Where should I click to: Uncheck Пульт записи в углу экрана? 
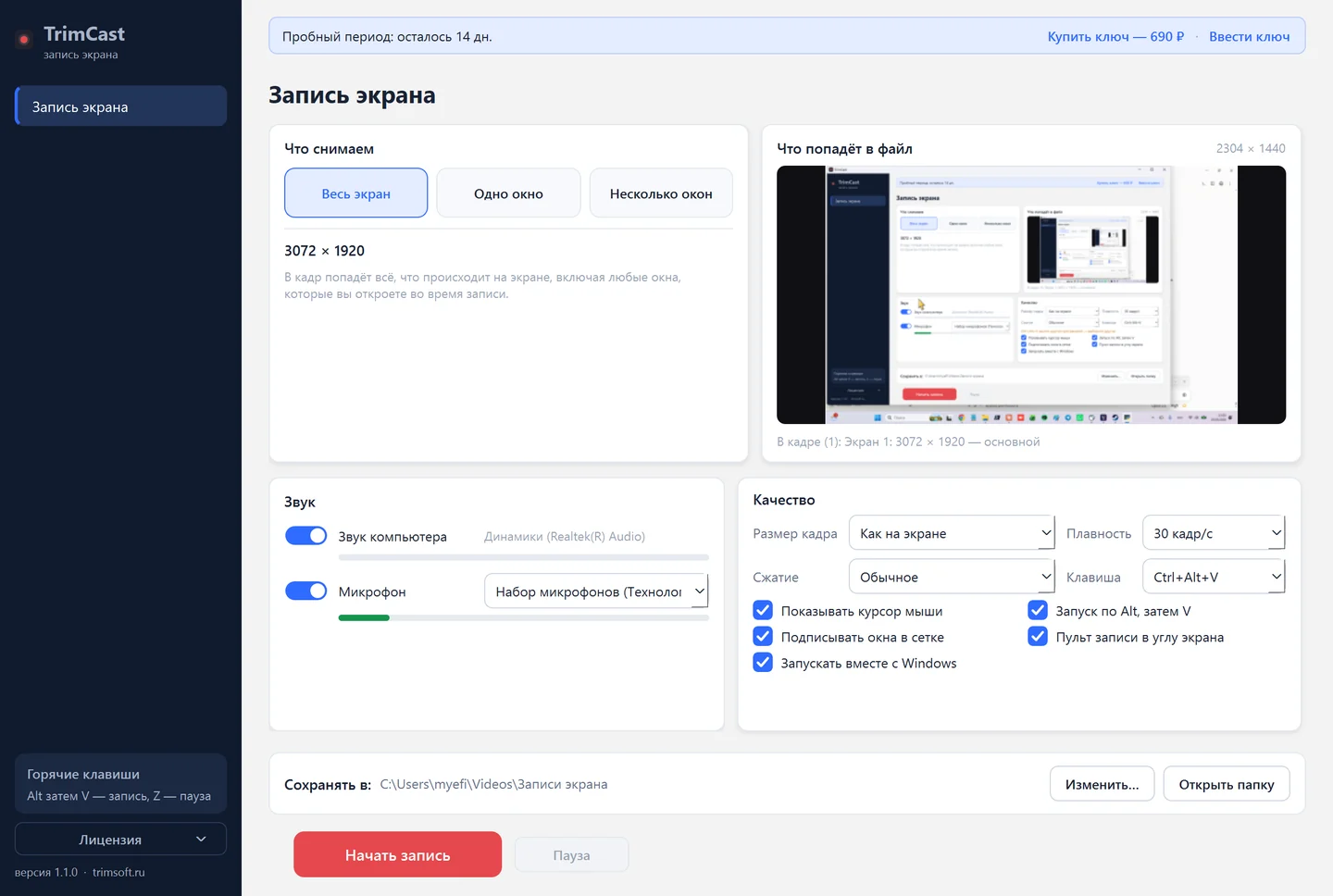tap(1038, 637)
